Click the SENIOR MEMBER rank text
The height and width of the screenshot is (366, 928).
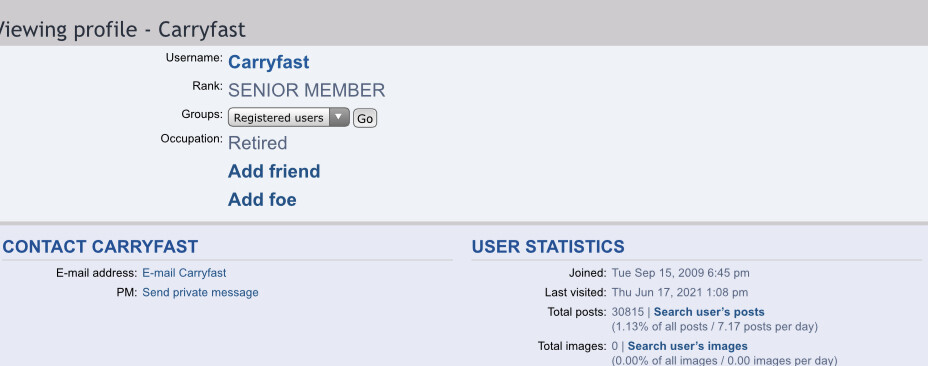307,91
